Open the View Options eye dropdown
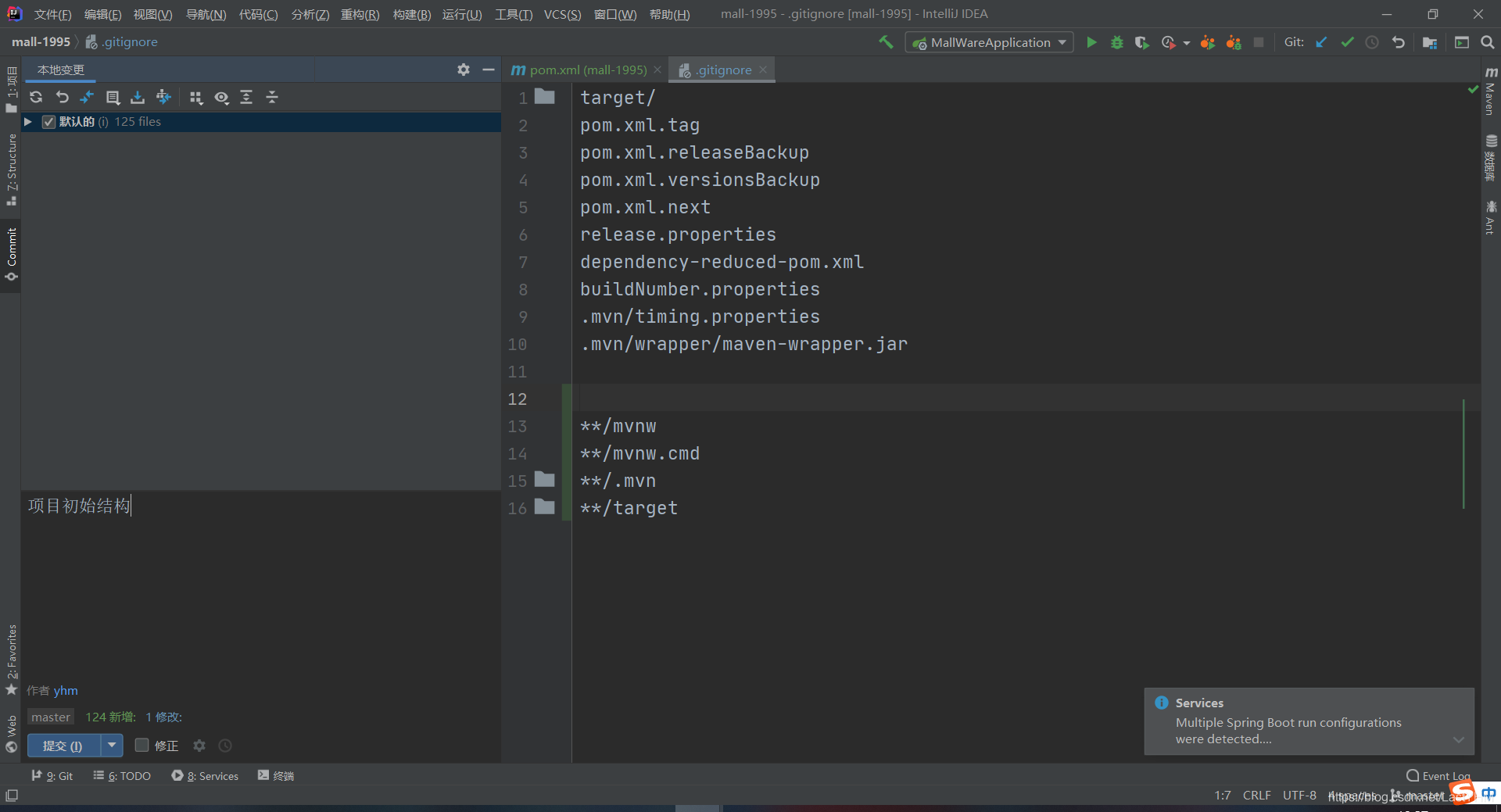This screenshot has height=812, width=1501. pyautogui.click(x=222, y=97)
